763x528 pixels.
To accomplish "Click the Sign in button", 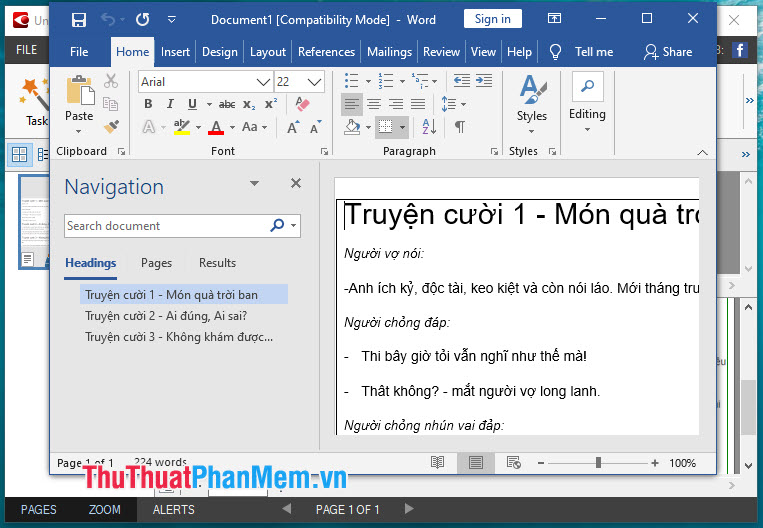I will 492,19.
